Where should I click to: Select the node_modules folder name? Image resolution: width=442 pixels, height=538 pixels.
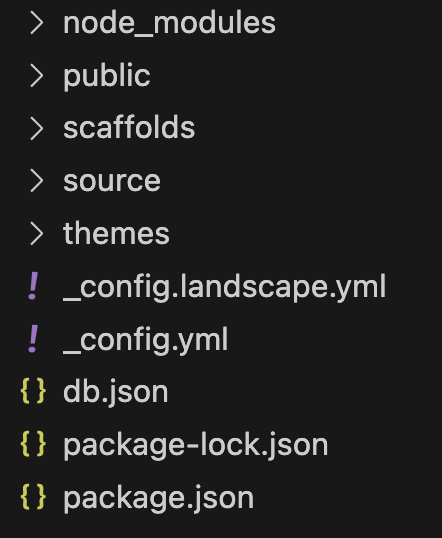point(169,23)
